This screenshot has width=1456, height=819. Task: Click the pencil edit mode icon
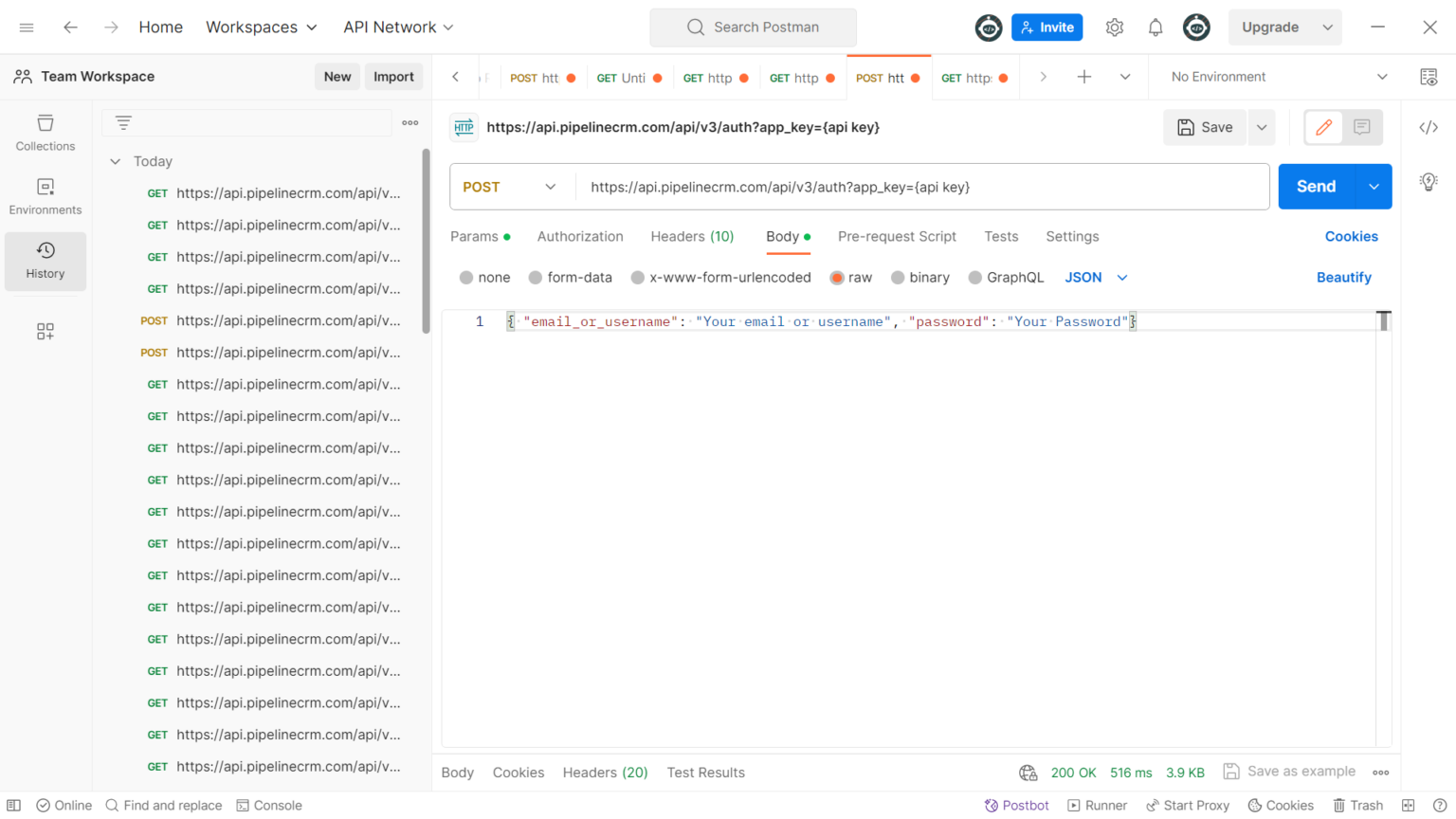(x=1324, y=127)
